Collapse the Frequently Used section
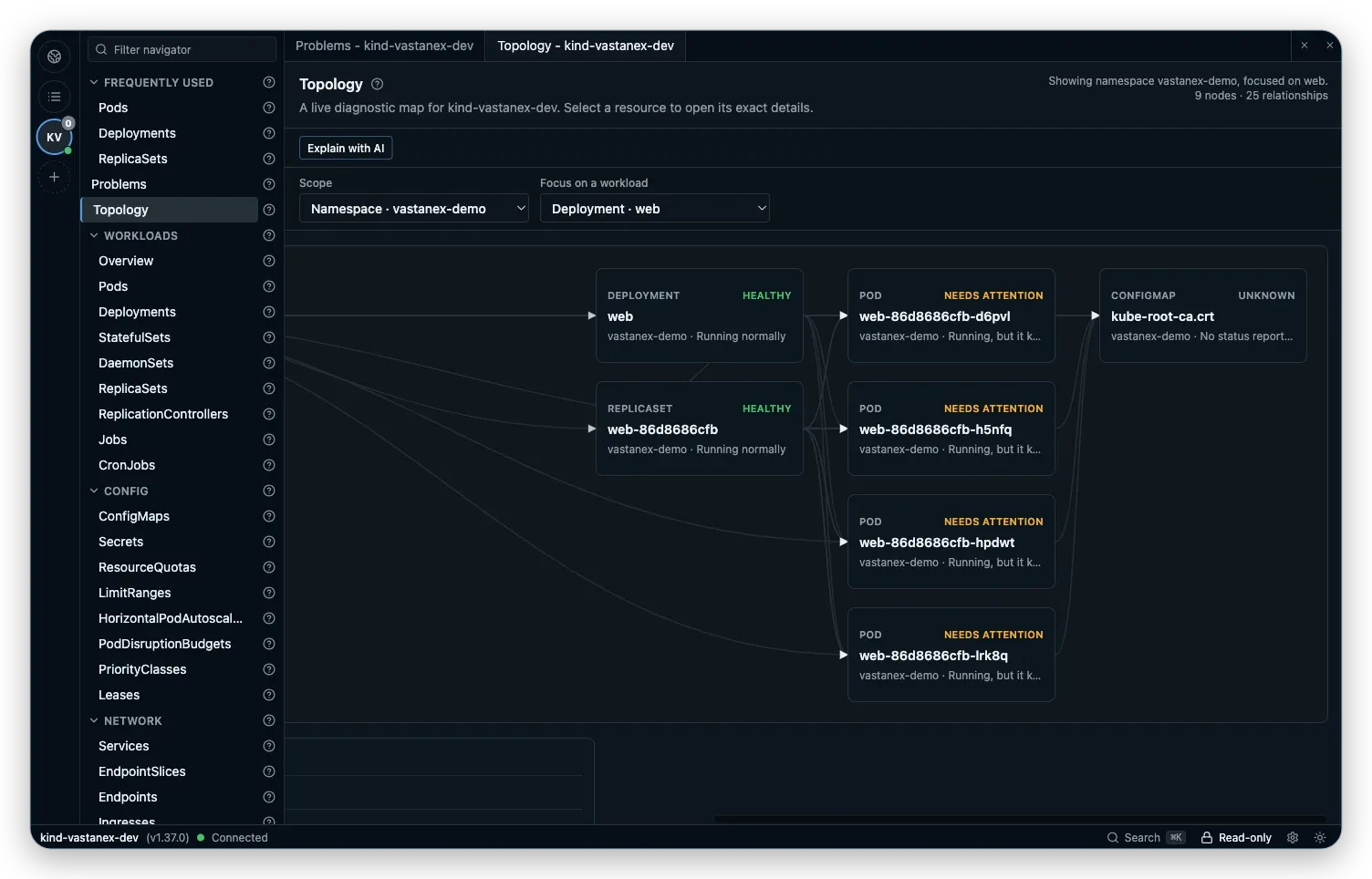The image size is (1372, 879). pyautogui.click(x=94, y=82)
